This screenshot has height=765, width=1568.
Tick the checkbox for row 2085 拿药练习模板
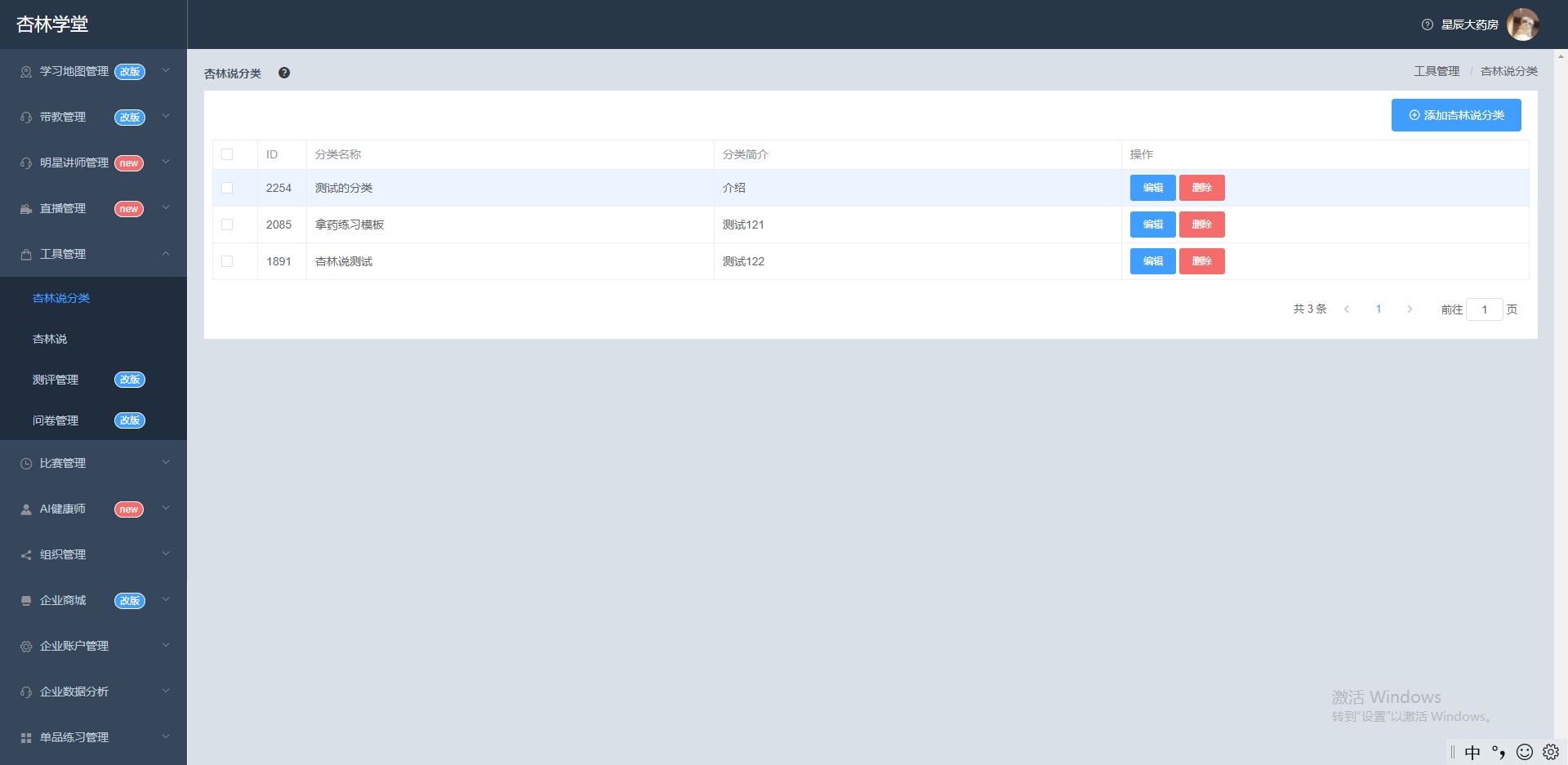tap(227, 225)
